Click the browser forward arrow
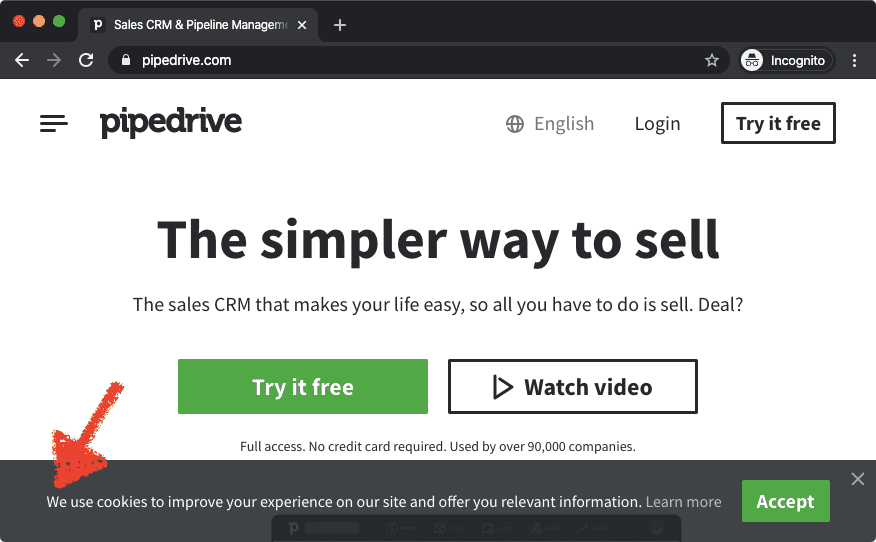Screen dimensions: 876x542 [54, 60]
